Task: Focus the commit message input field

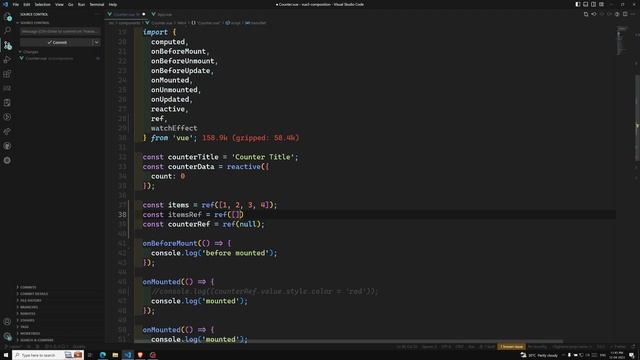Action: 60,31
